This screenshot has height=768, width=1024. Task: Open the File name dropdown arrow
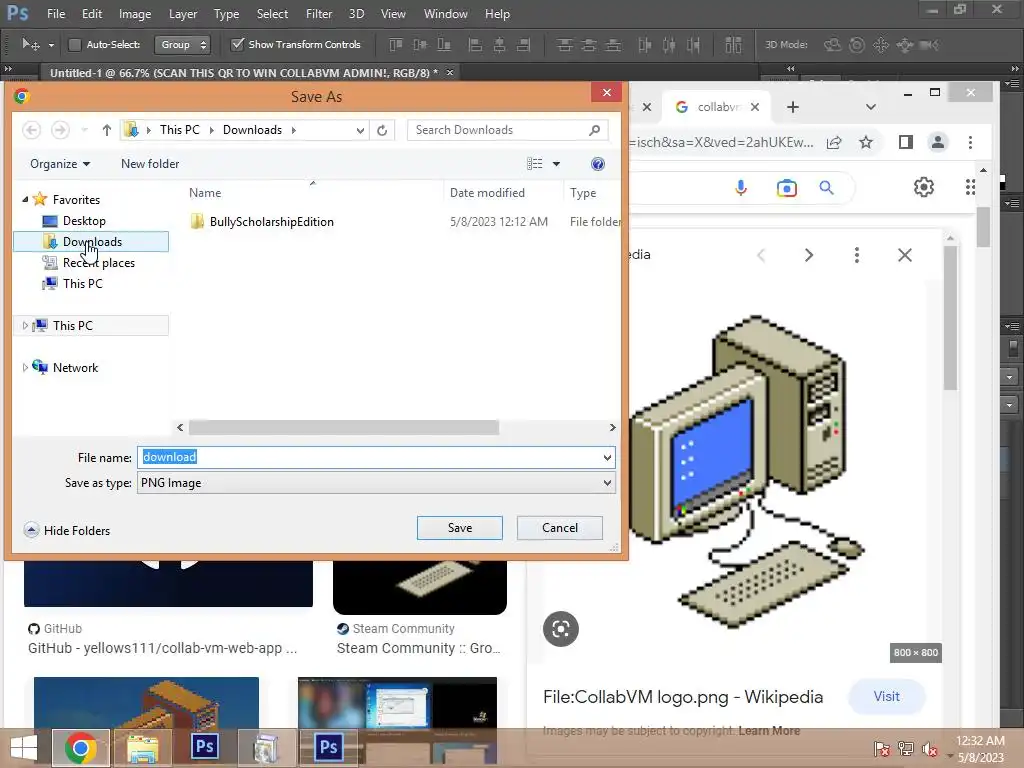pos(607,457)
